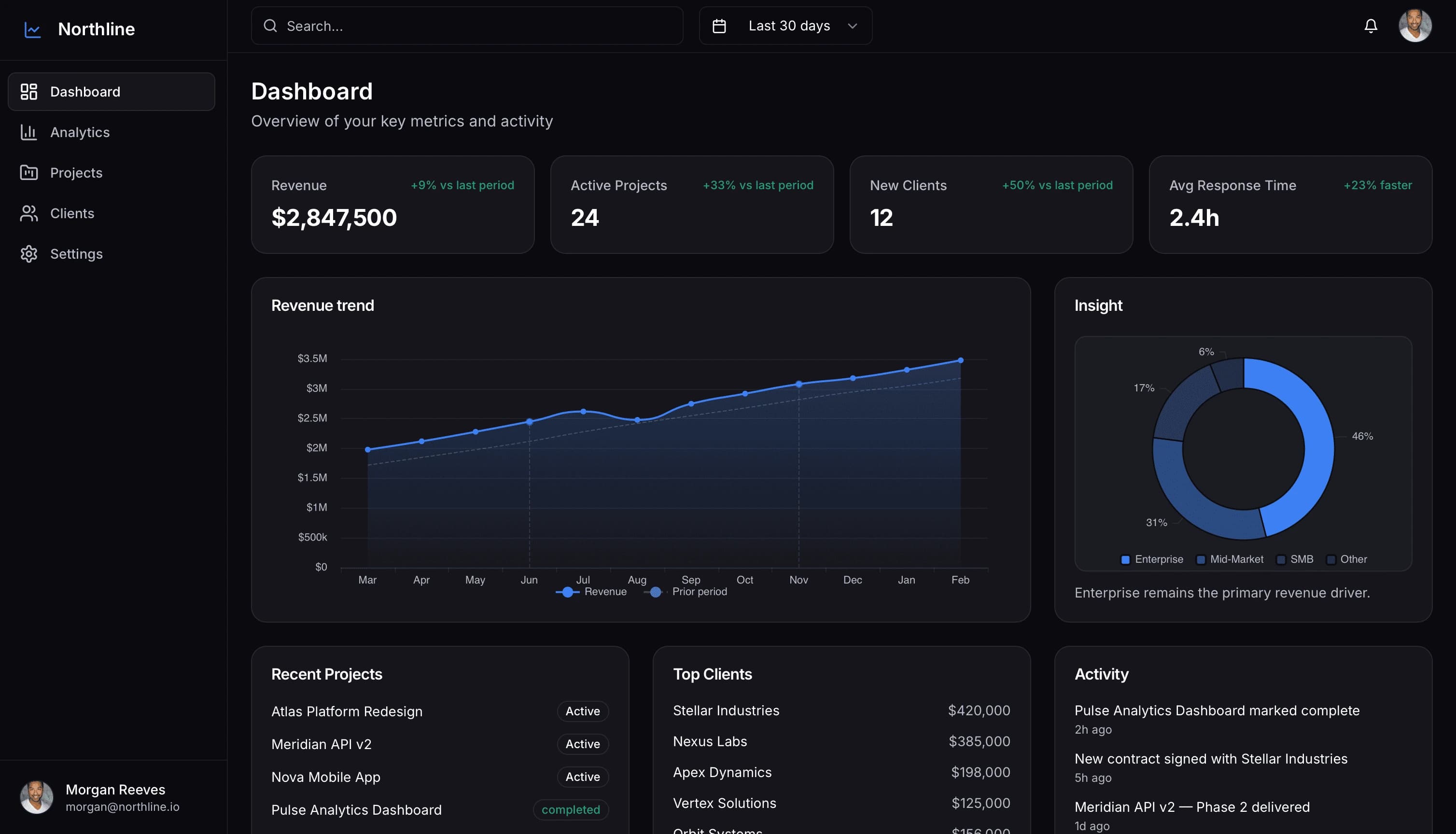Viewport: 1456px width, 834px height.
Task: Select the Avg Response Time 2.4h card
Action: pyautogui.click(x=1290, y=205)
